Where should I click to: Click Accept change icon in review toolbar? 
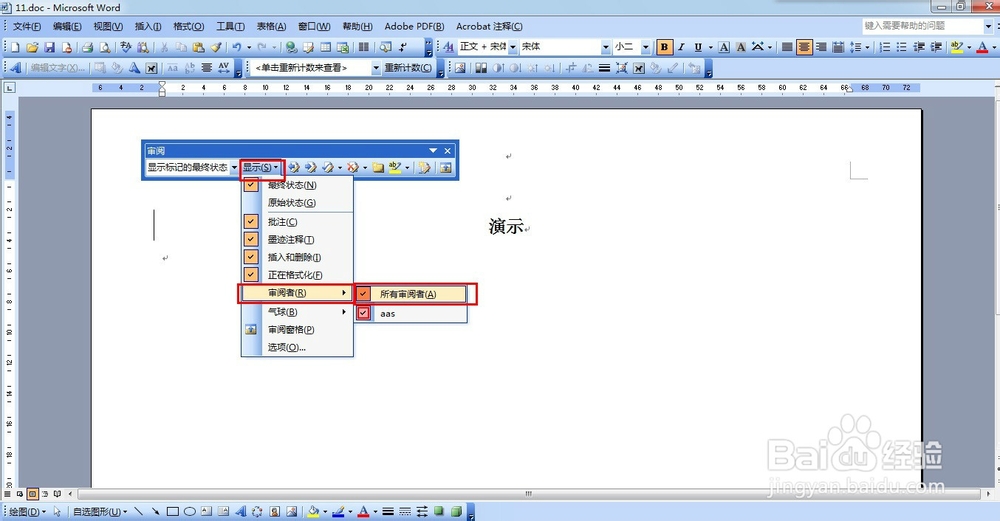tap(328, 167)
